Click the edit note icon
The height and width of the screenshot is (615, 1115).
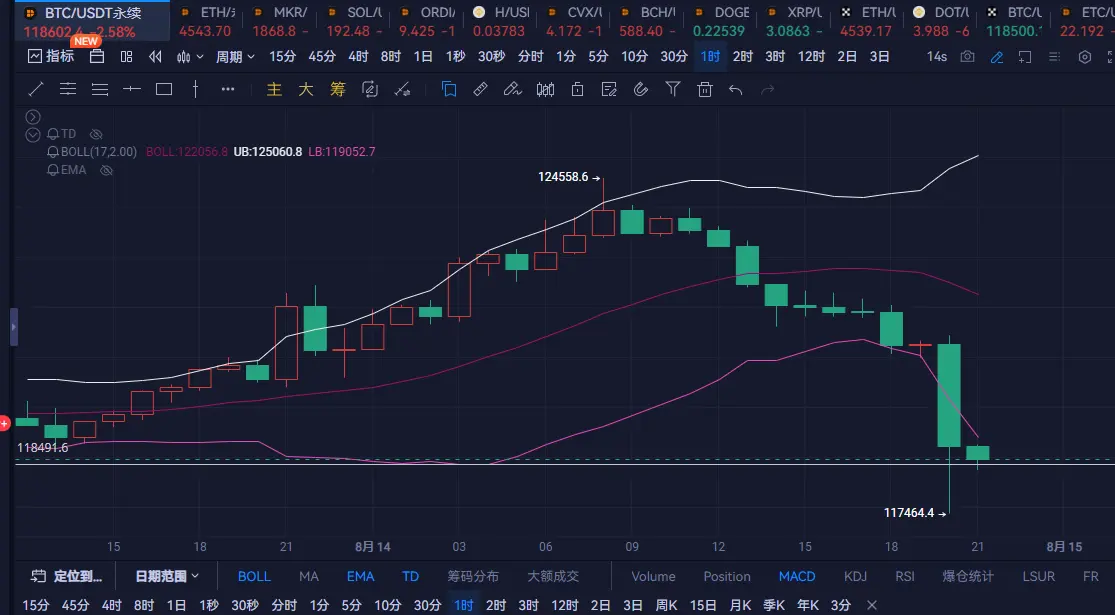coord(609,89)
